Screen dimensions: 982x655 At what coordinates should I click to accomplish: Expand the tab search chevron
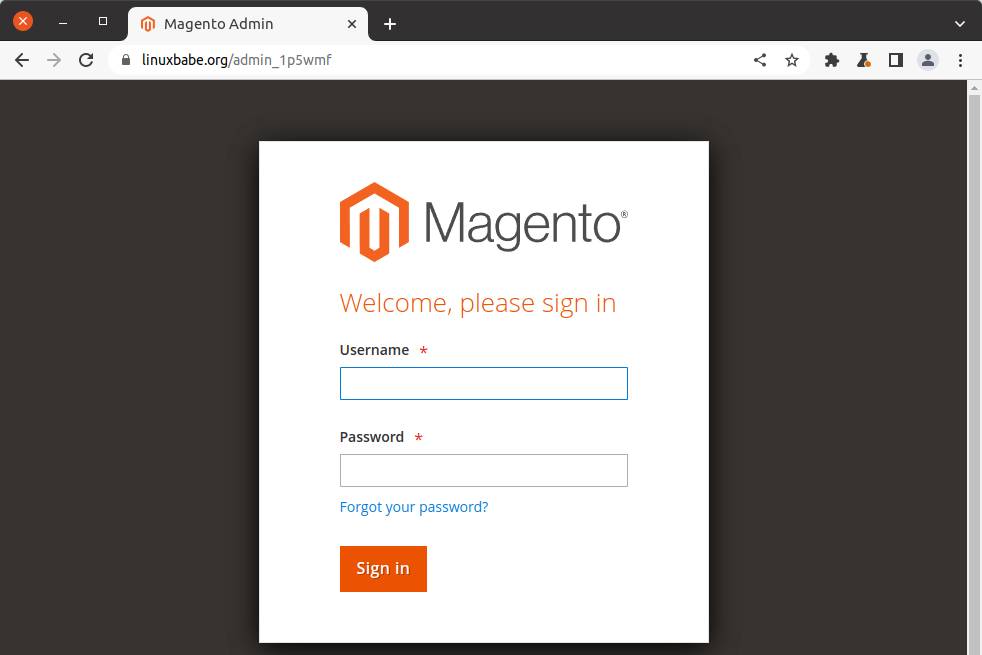pyautogui.click(x=959, y=23)
